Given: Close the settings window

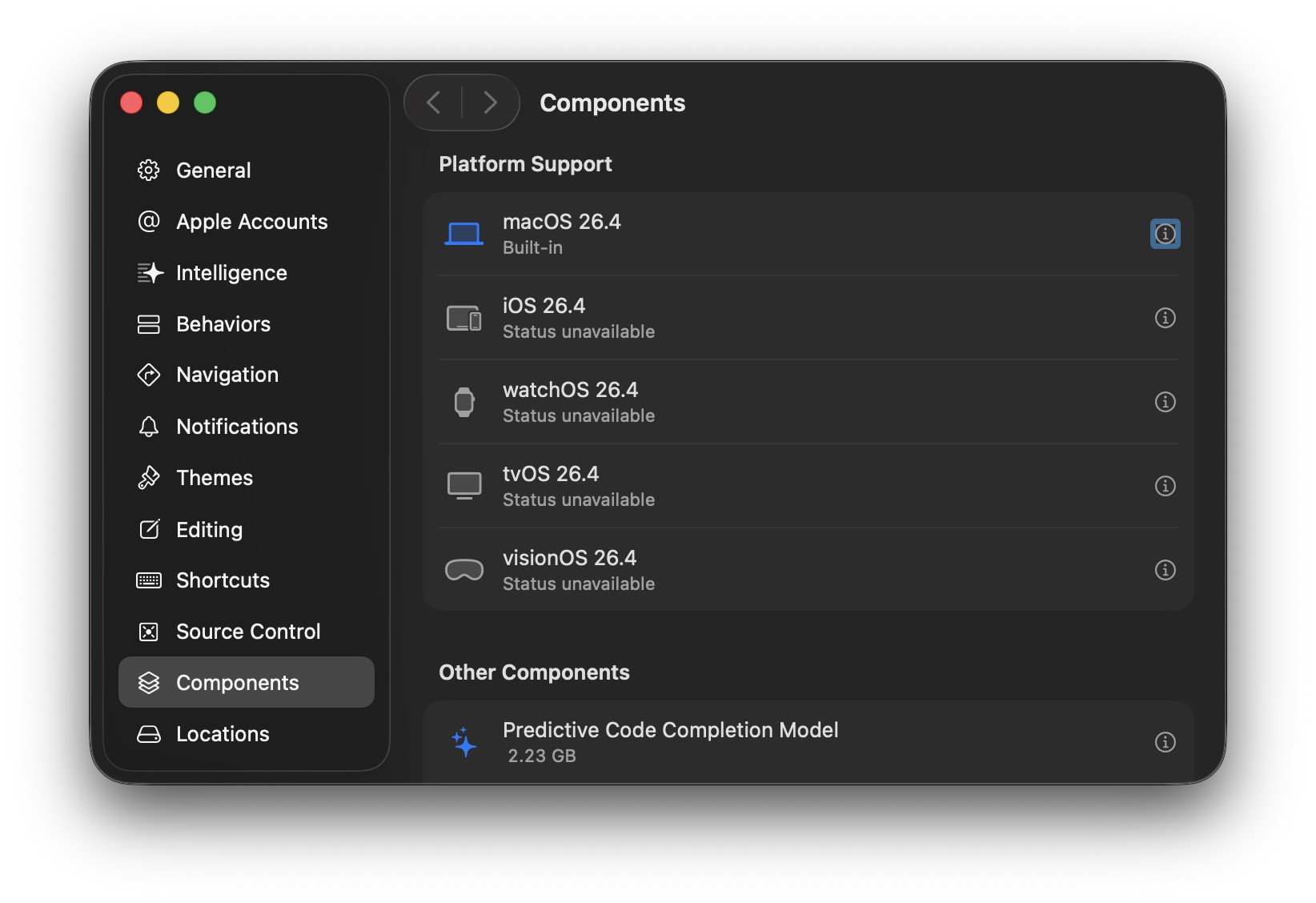Looking at the screenshot, I should pyautogui.click(x=131, y=102).
